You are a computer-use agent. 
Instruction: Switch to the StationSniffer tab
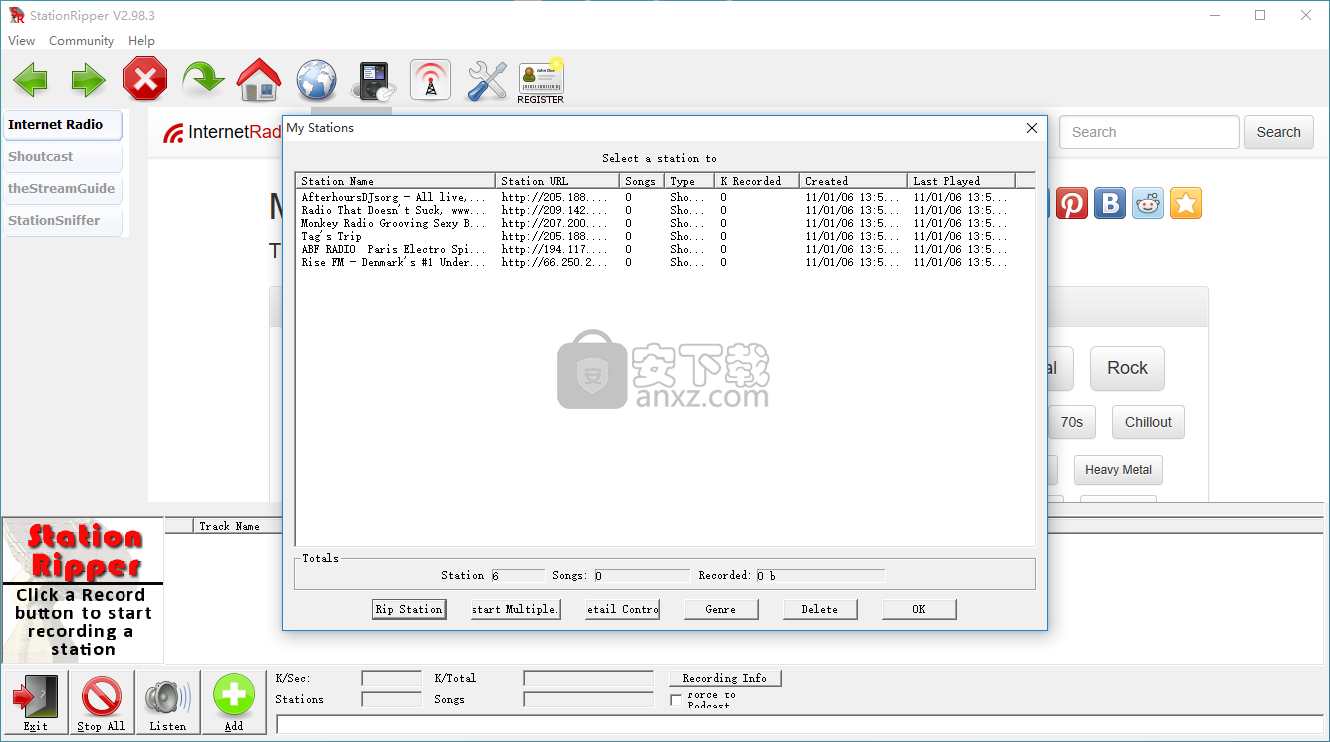(63, 221)
